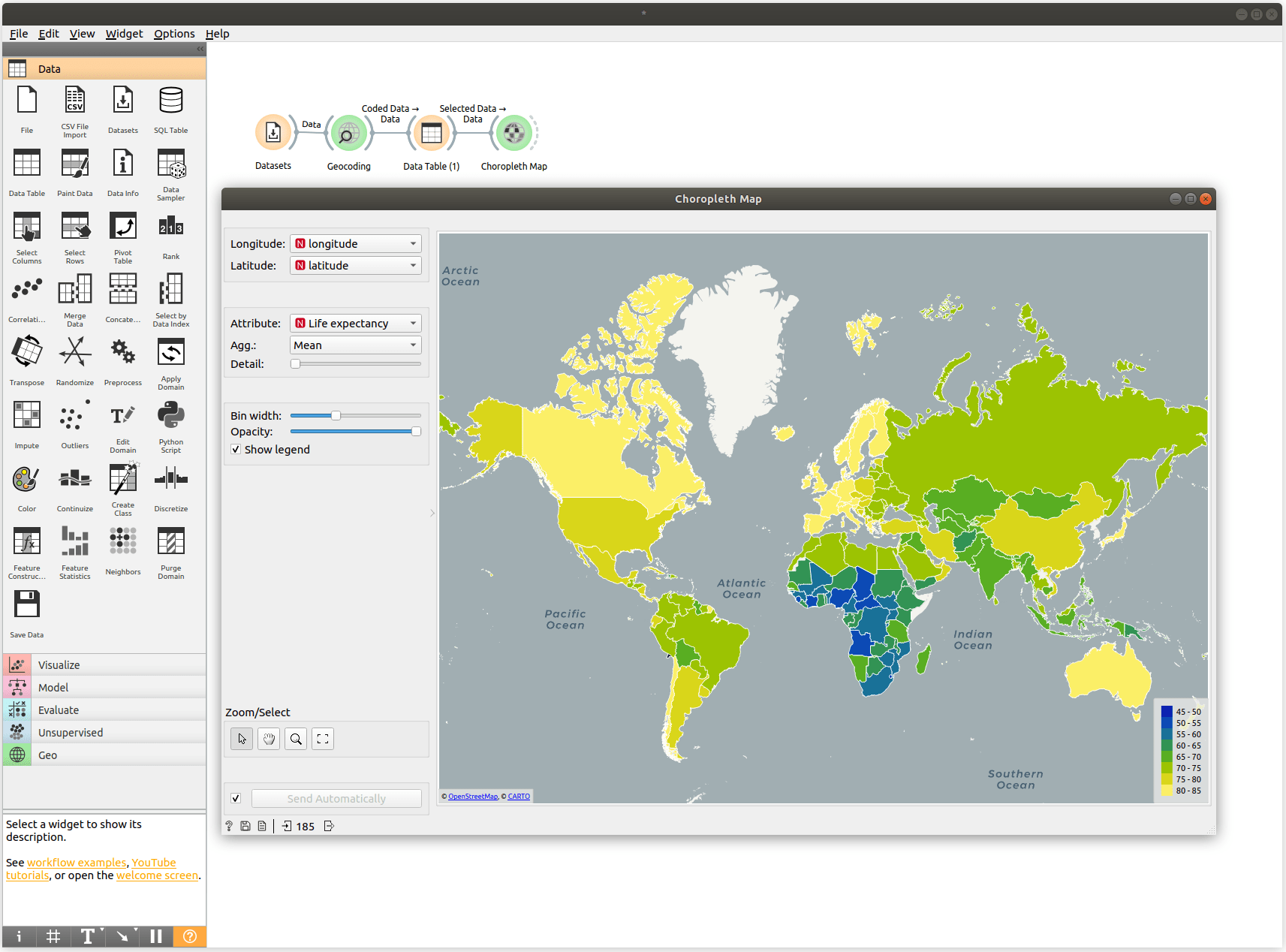
Task: Open the workflow examples link
Action: [77, 863]
